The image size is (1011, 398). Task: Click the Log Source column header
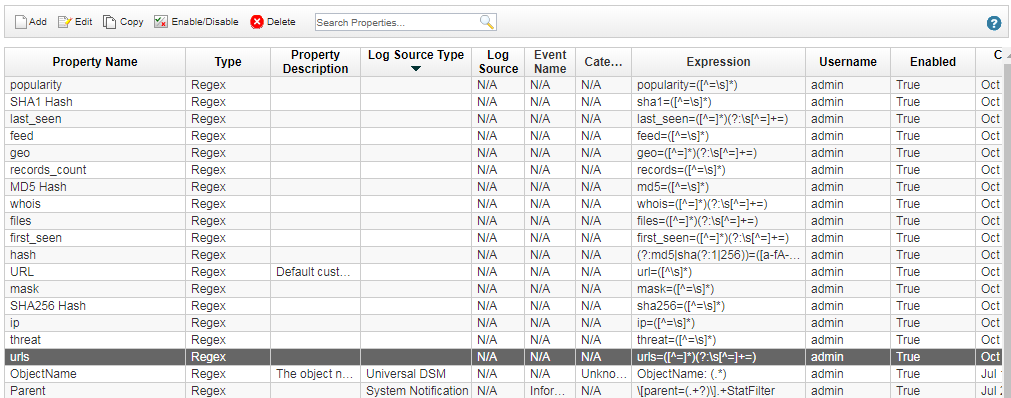coord(498,62)
